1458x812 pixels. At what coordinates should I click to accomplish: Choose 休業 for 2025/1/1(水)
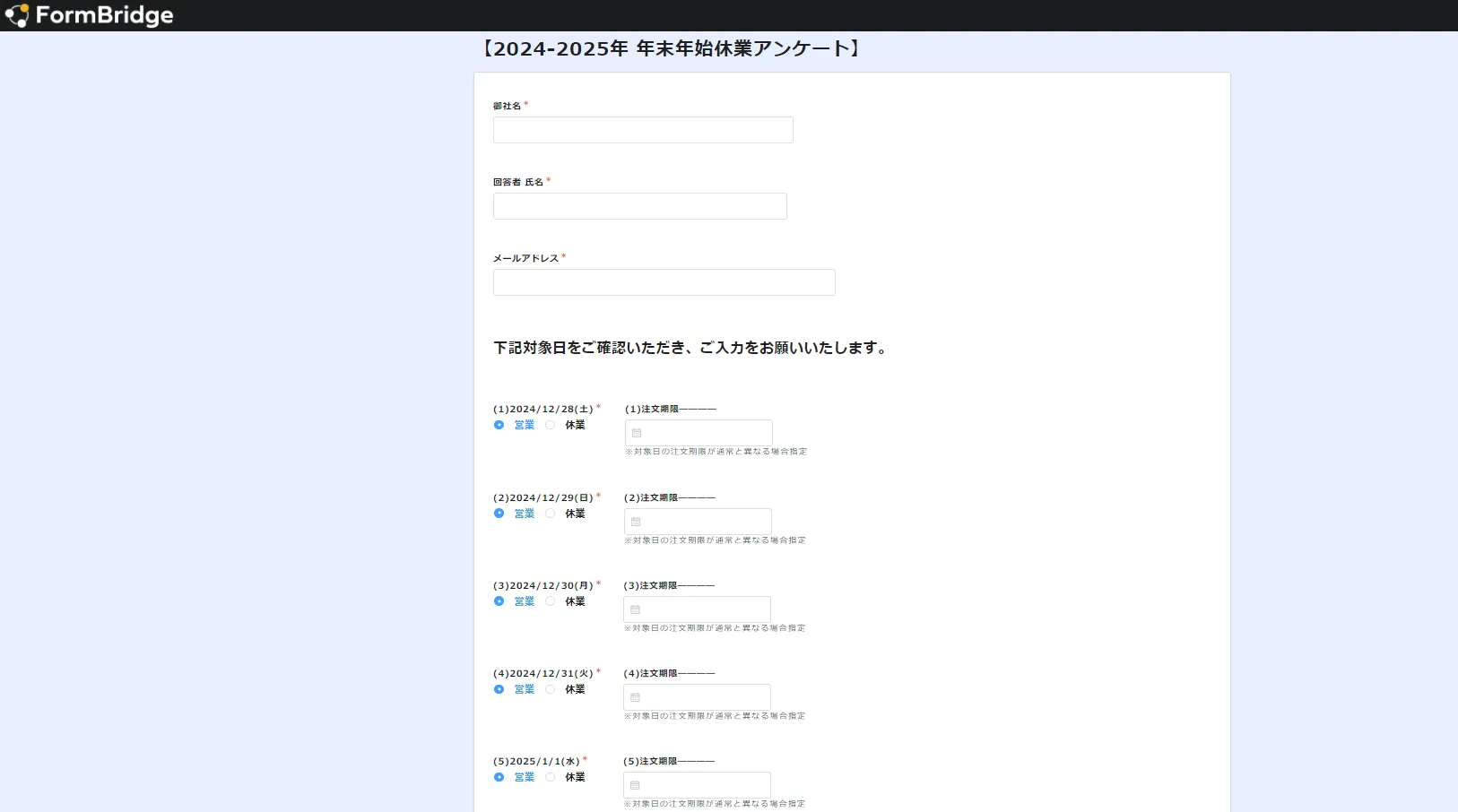[551, 777]
